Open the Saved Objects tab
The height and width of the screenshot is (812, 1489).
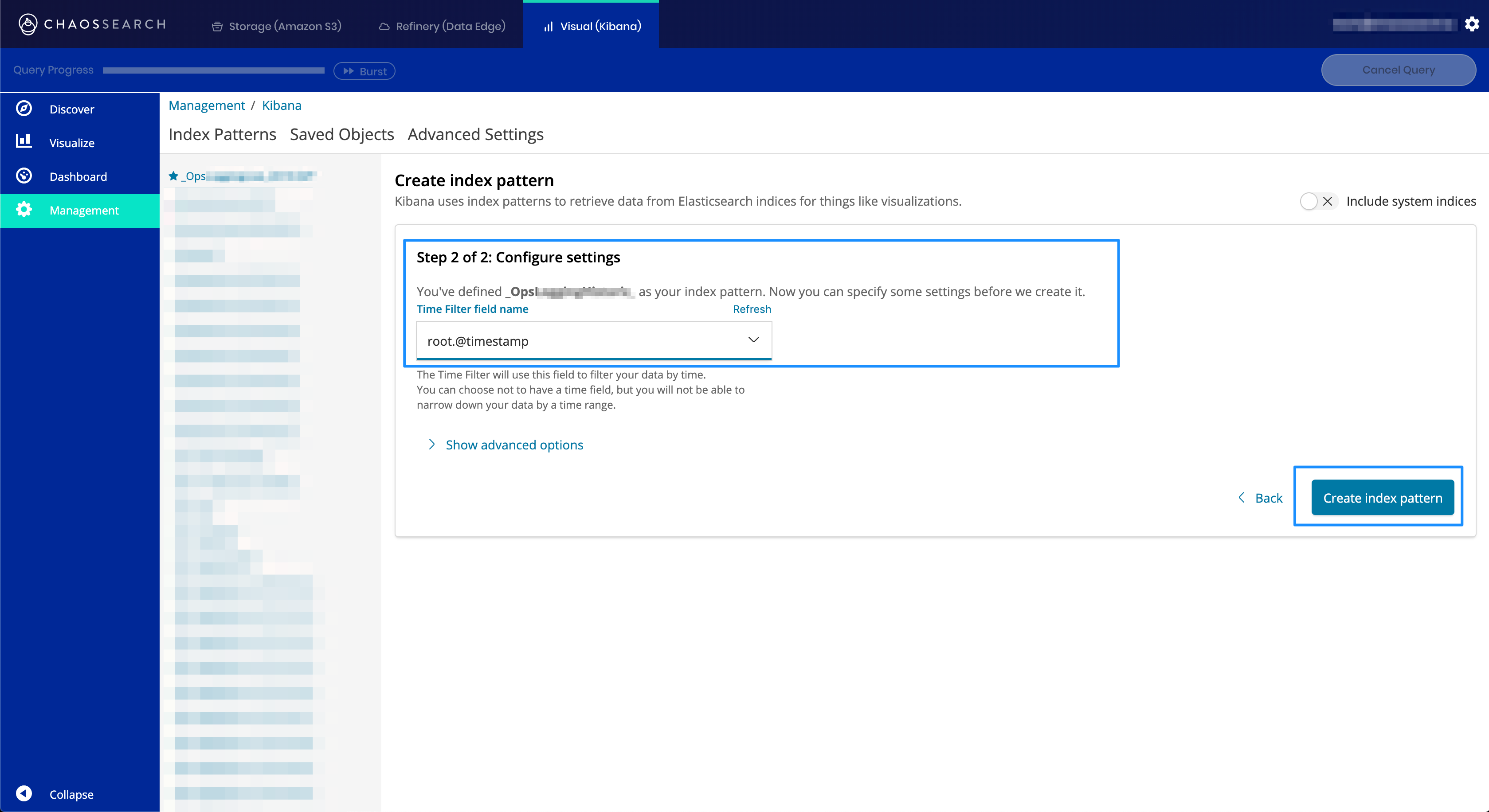[341, 134]
